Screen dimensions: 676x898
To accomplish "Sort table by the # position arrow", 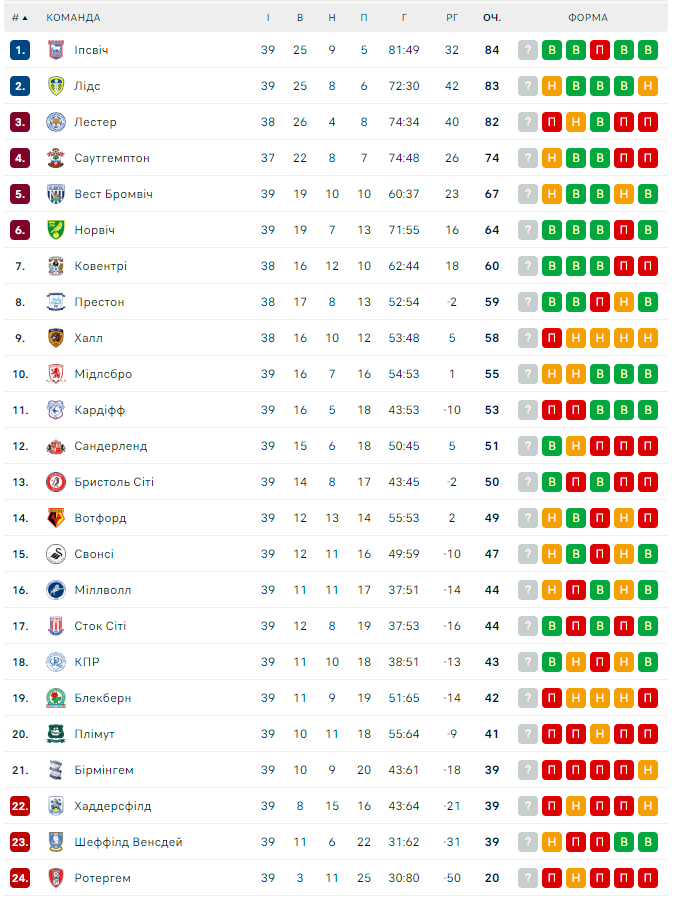I will click(x=24, y=18).
